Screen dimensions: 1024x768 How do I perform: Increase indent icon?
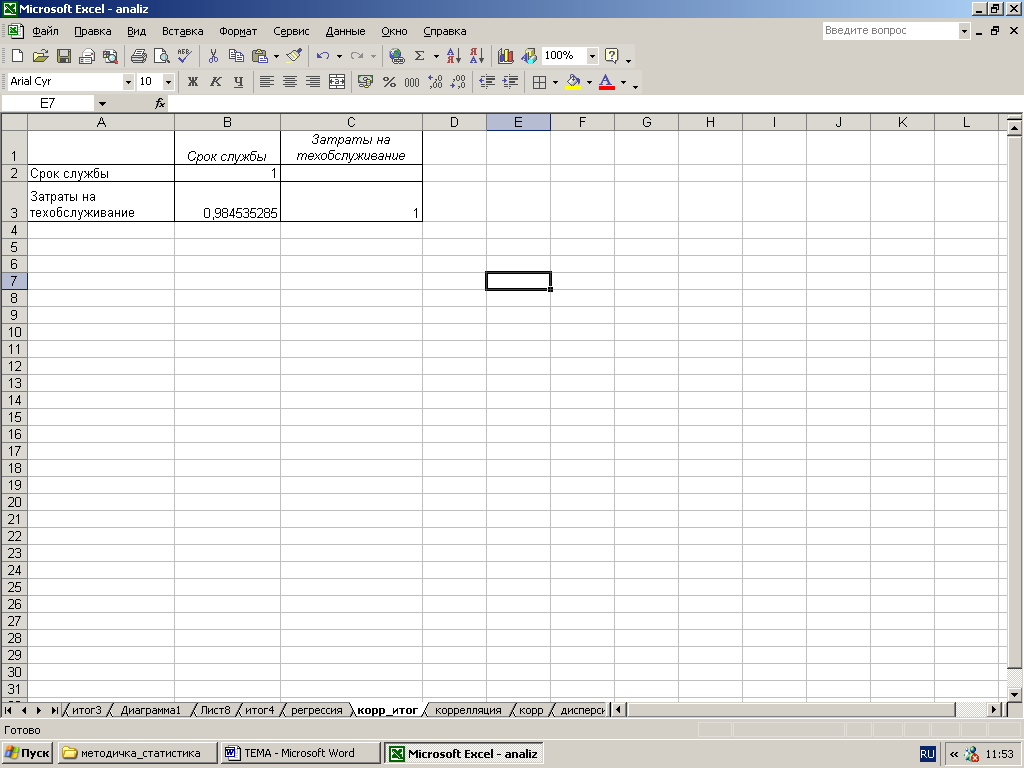click(510, 82)
